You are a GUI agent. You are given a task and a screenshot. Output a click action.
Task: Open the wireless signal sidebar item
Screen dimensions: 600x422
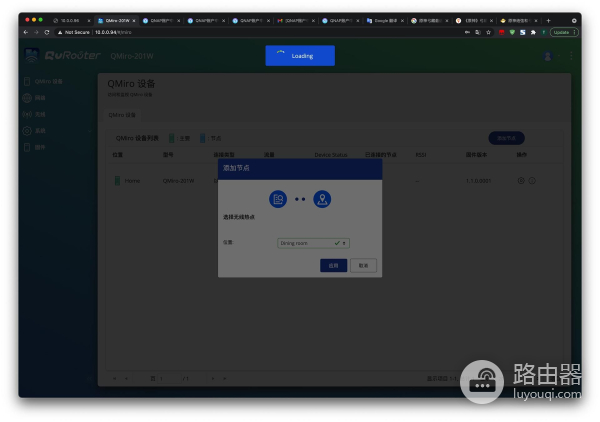[34, 114]
